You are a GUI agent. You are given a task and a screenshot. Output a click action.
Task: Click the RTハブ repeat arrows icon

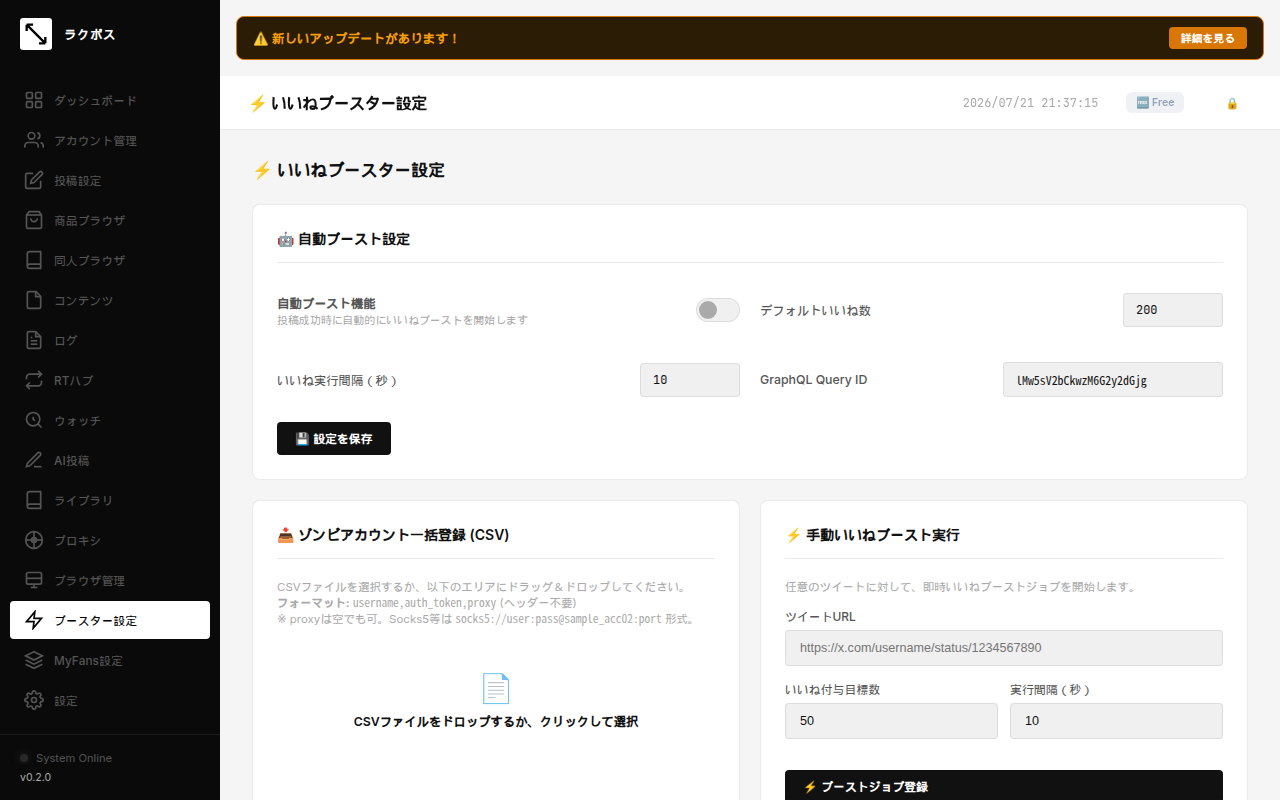pyautogui.click(x=34, y=380)
